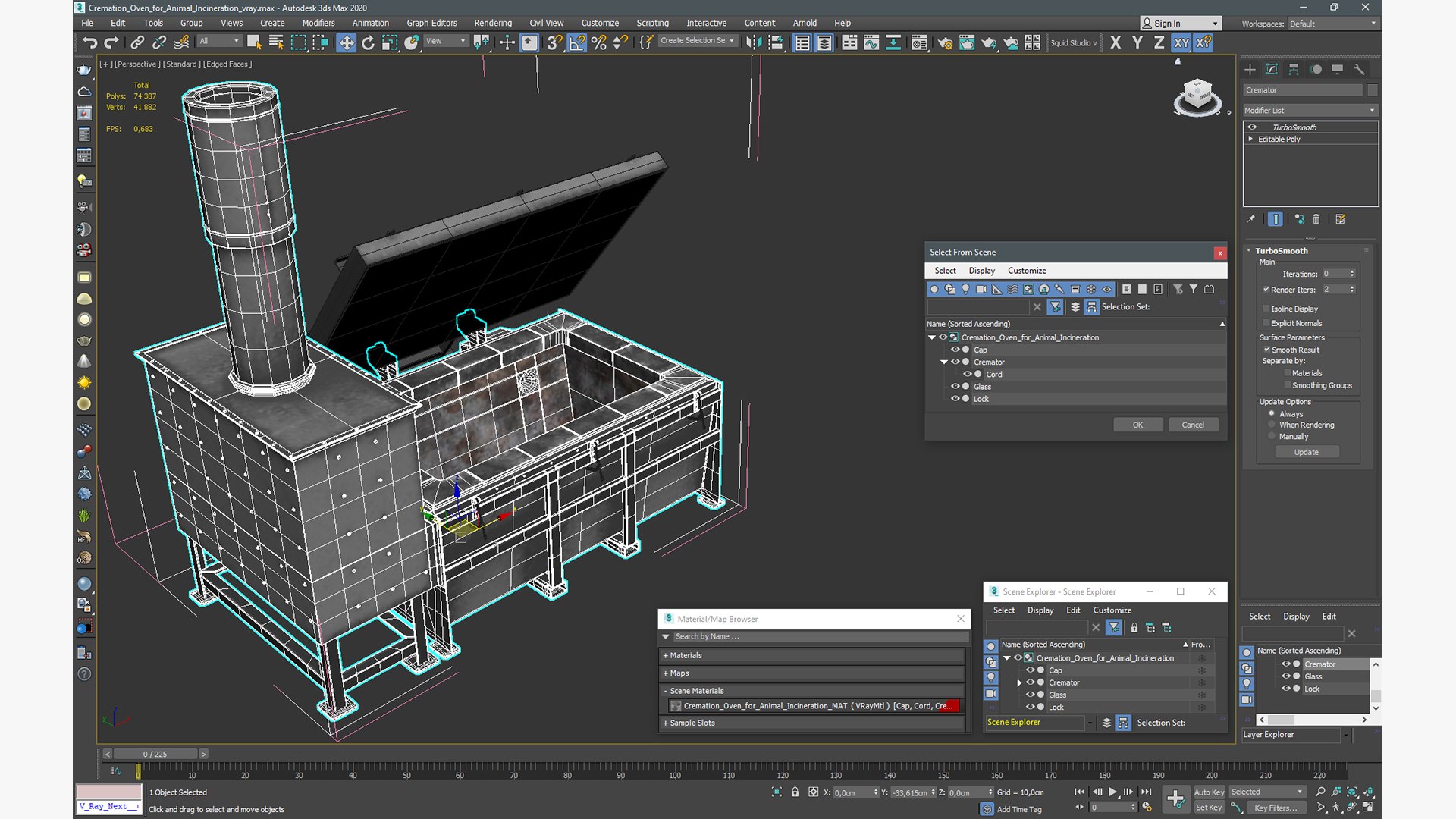Enable Isoline Display checkbox
Image resolution: width=1456 pixels, height=819 pixels.
click(1266, 309)
